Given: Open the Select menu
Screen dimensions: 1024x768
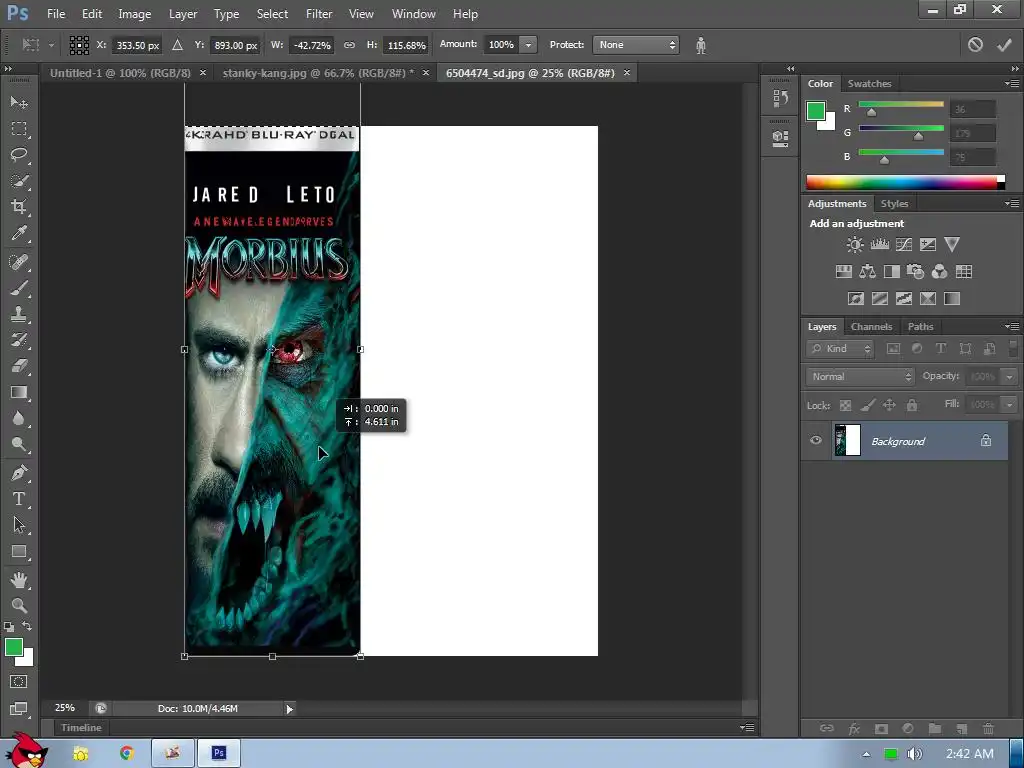Looking at the screenshot, I should click(272, 14).
